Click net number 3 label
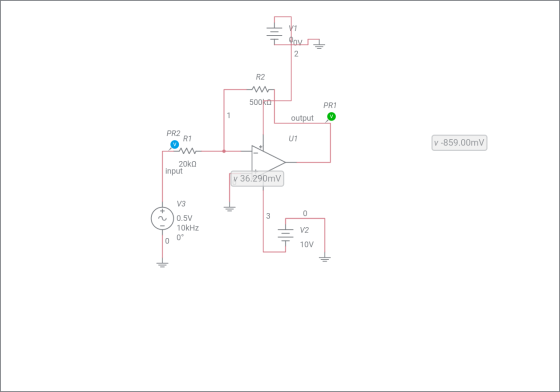This screenshot has width=560, height=392. coord(268,216)
